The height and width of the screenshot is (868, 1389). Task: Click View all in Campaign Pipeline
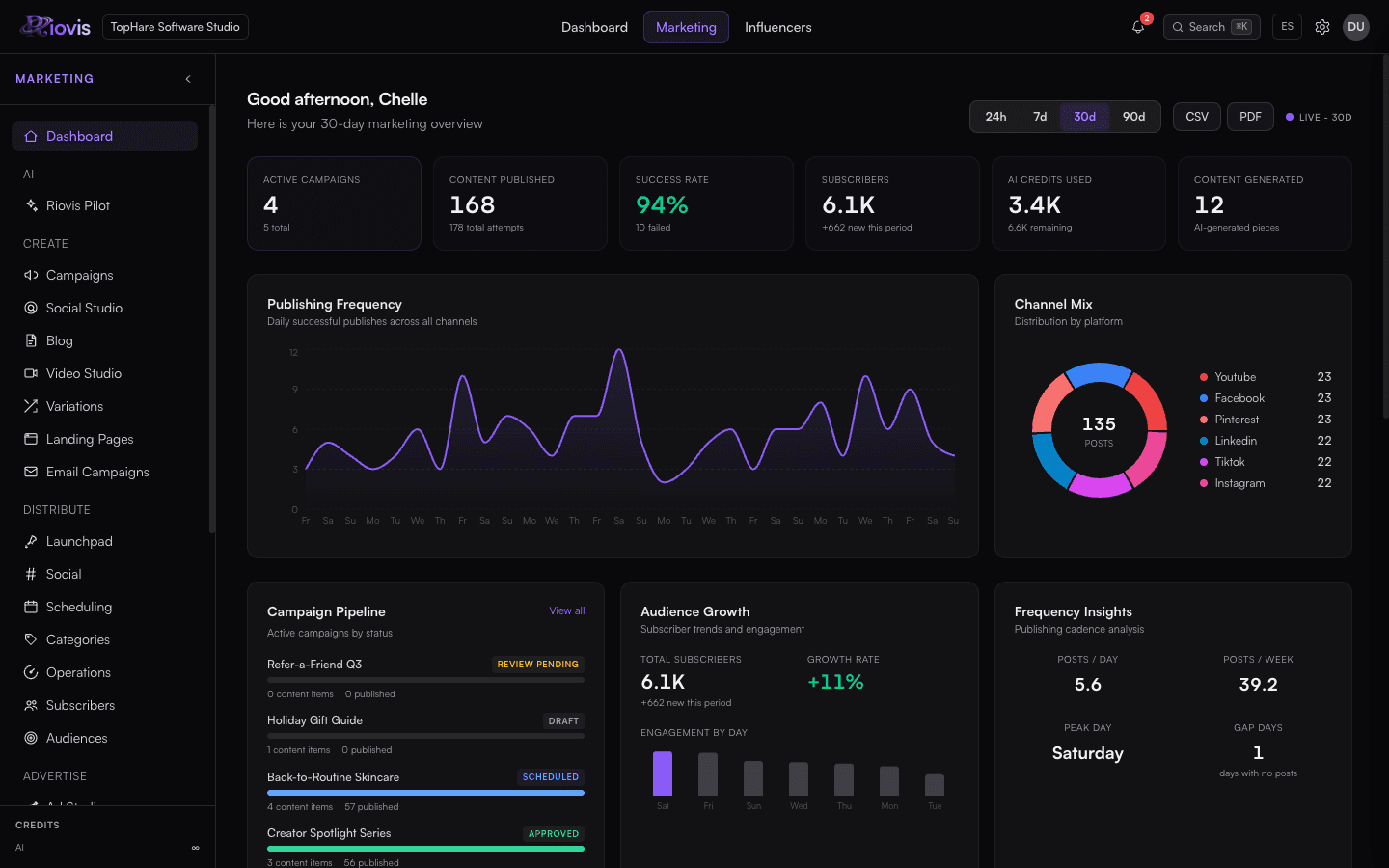(x=567, y=610)
